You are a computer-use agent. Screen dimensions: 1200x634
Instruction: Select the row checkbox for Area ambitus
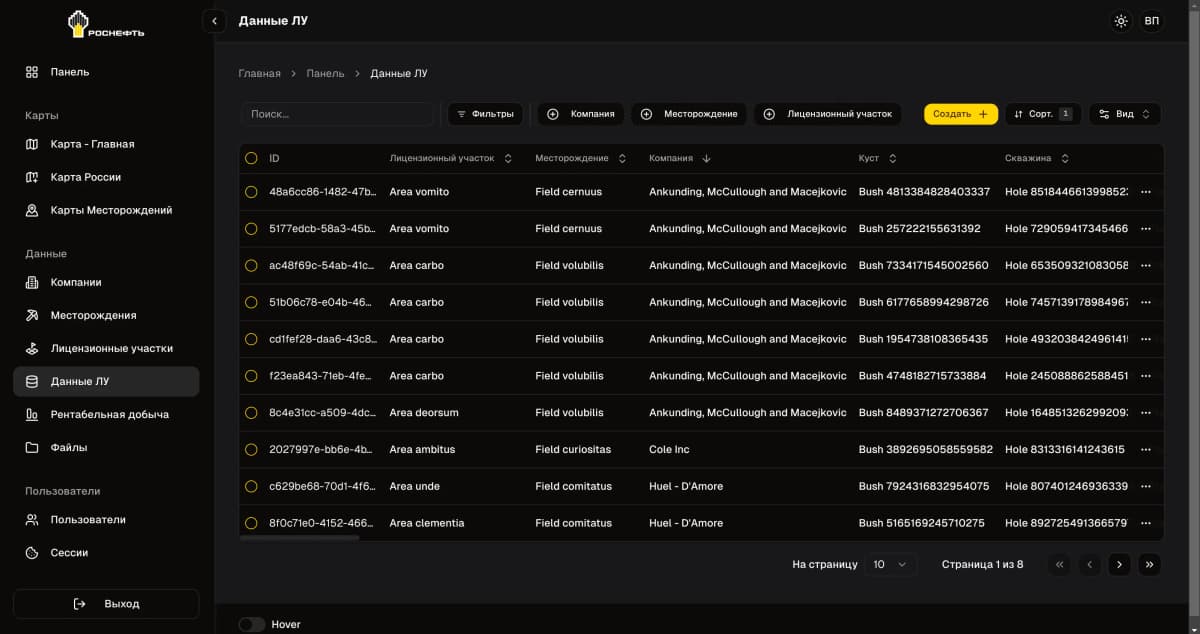[251, 450]
